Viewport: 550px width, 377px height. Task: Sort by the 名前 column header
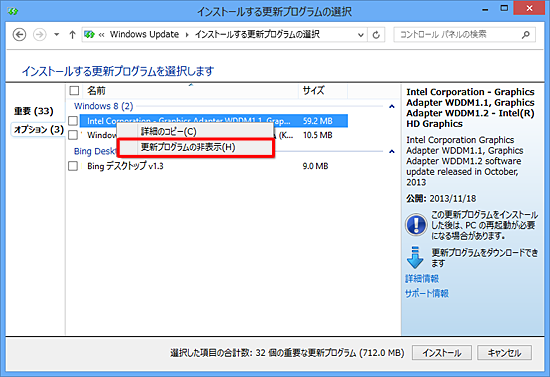coord(191,91)
